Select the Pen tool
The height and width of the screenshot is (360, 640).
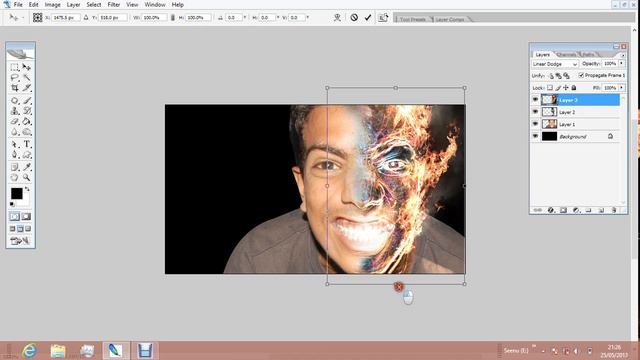pos(15,155)
